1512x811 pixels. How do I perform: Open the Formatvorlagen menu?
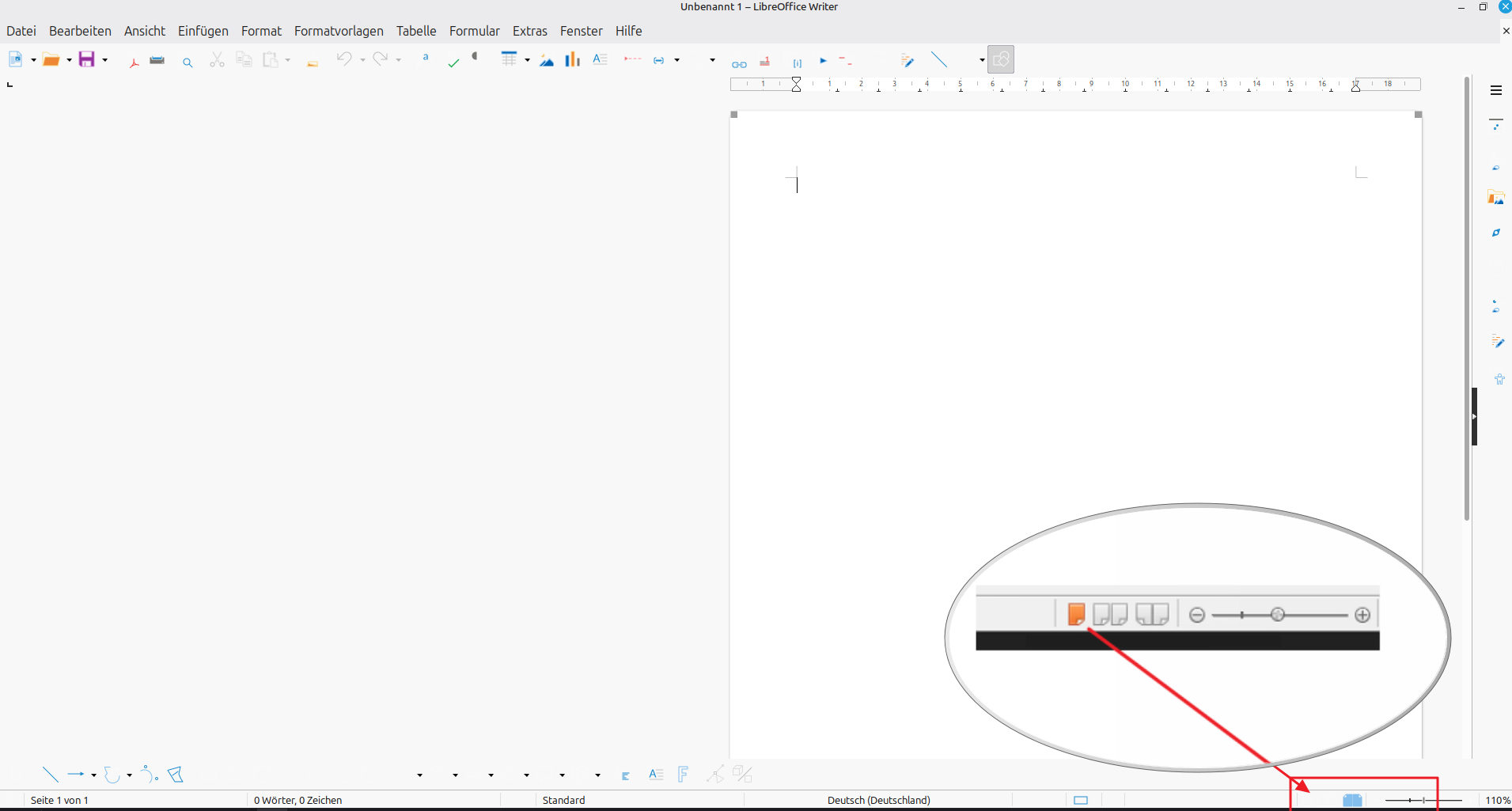pos(339,31)
